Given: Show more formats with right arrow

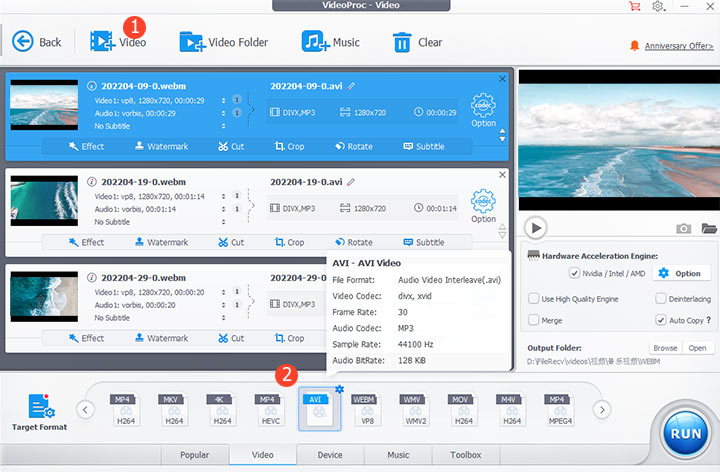Looking at the screenshot, I should click(602, 410).
